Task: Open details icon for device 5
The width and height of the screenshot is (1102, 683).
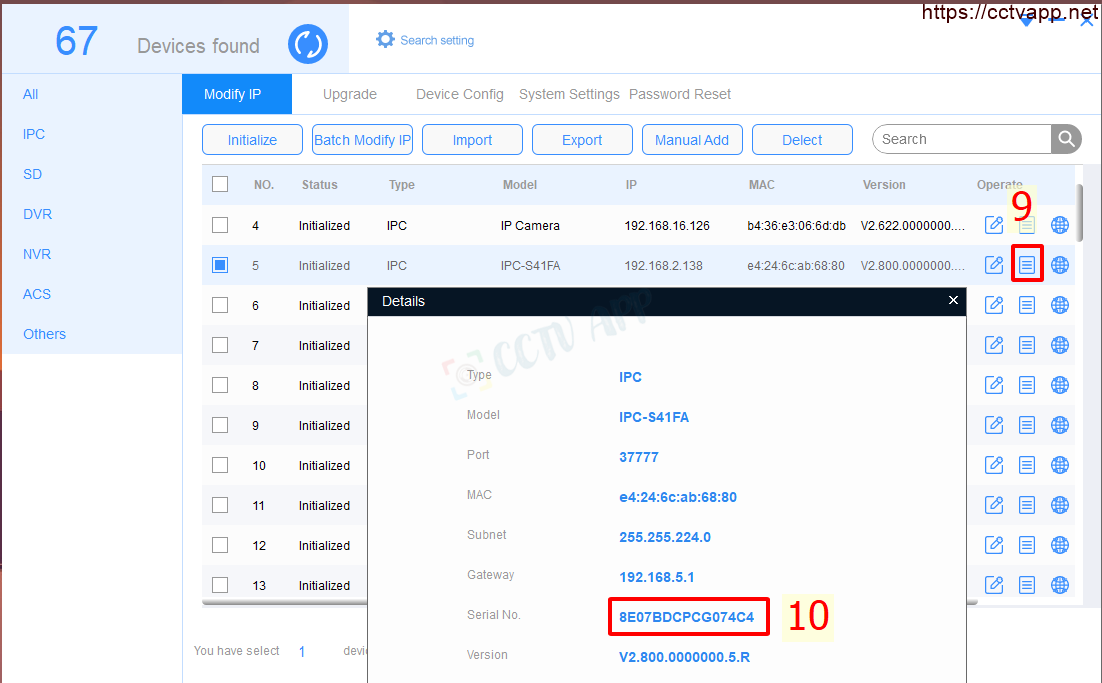Action: tap(1027, 265)
